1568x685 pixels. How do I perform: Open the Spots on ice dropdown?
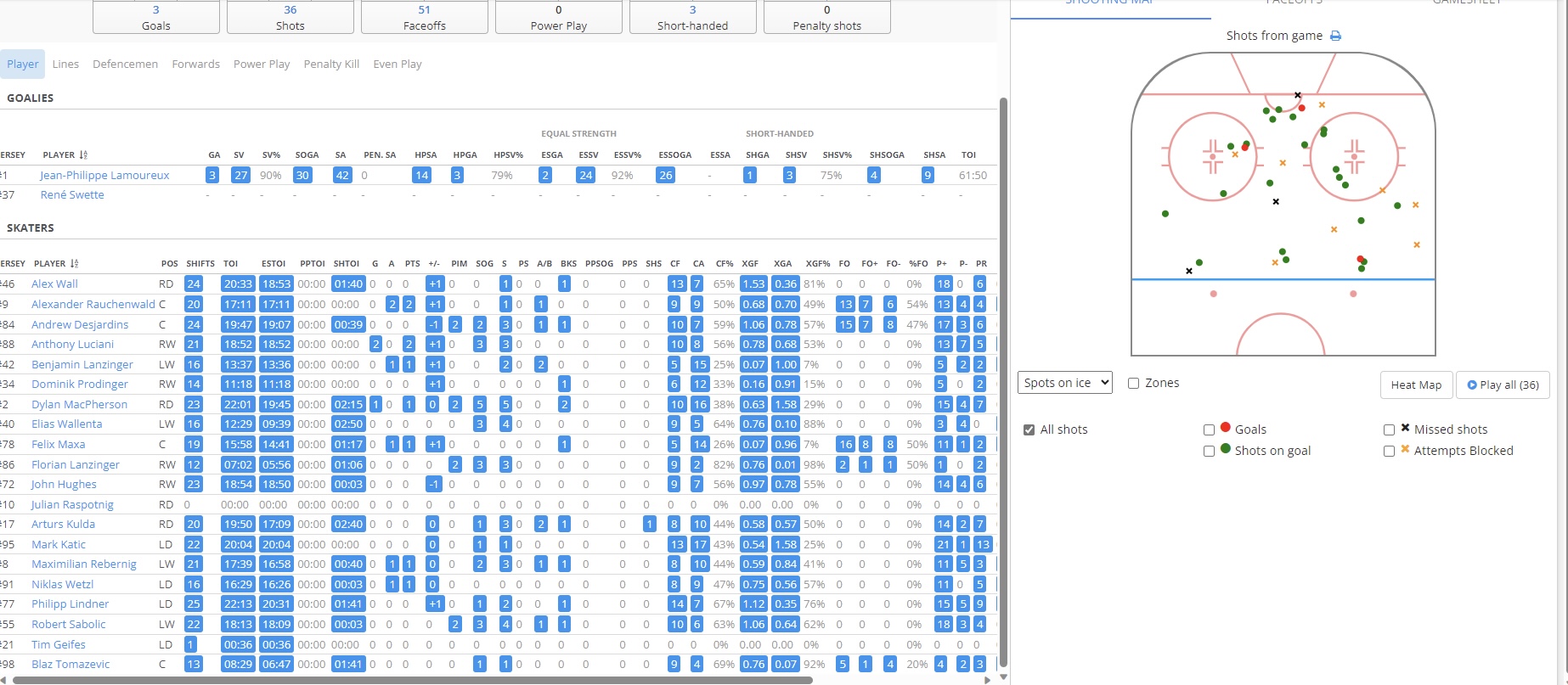coord(1064,383)
